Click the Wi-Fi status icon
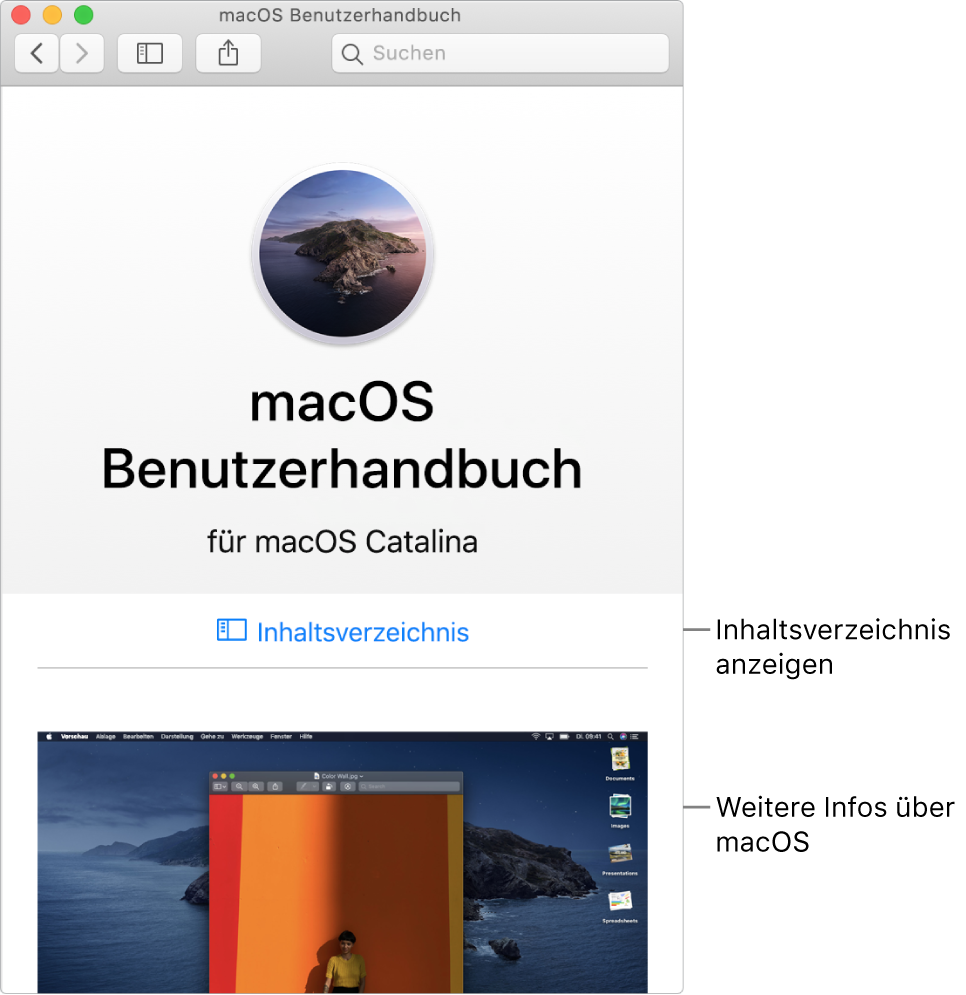 tap(537, 735)
